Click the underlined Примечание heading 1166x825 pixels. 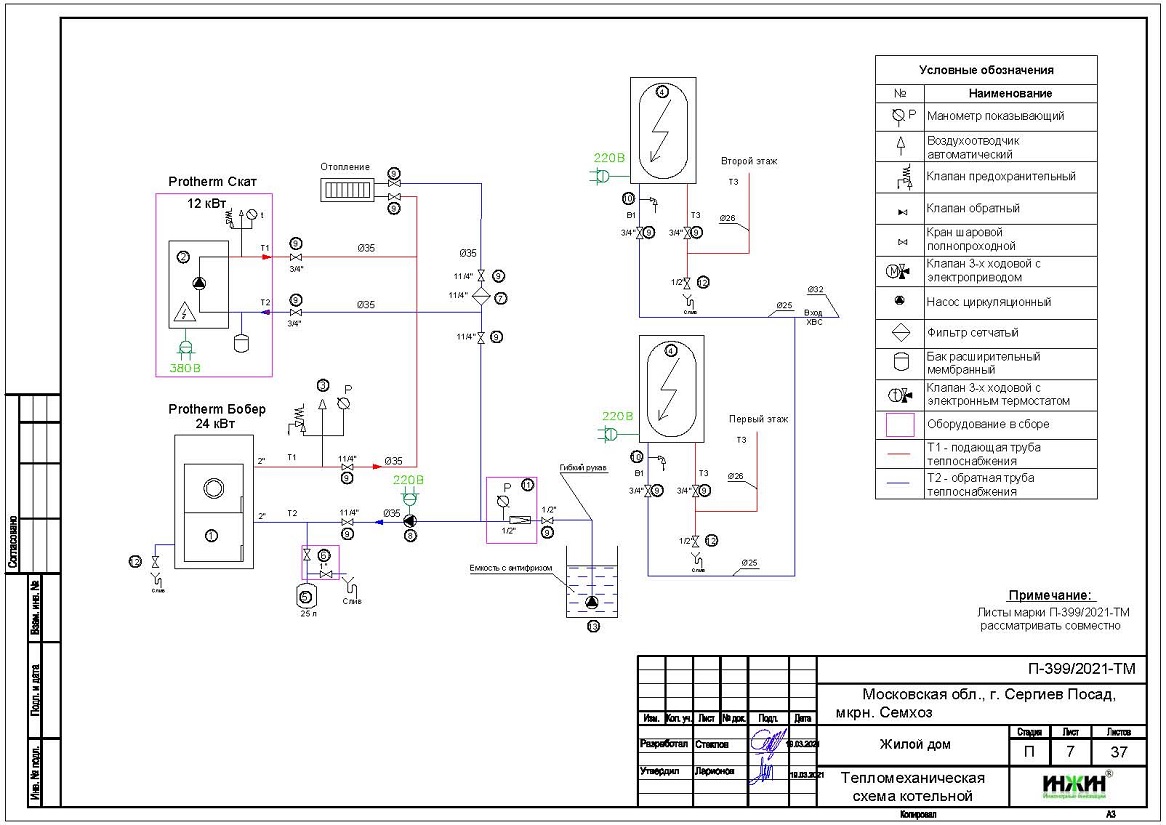point(1051,595)
